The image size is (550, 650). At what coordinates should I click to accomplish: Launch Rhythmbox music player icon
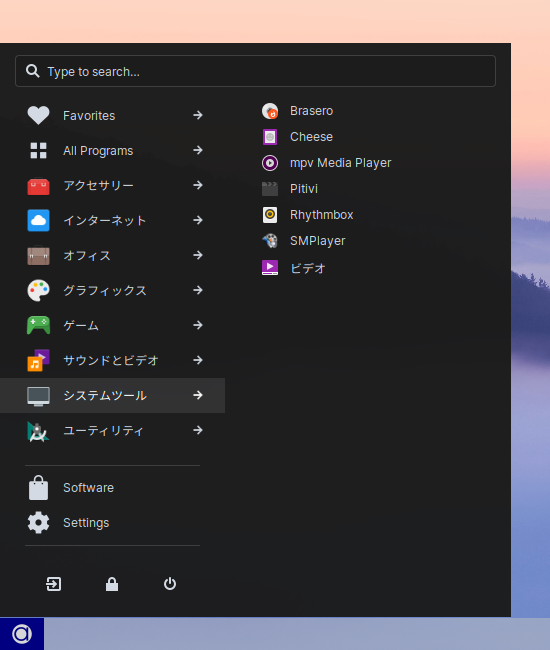270,215
